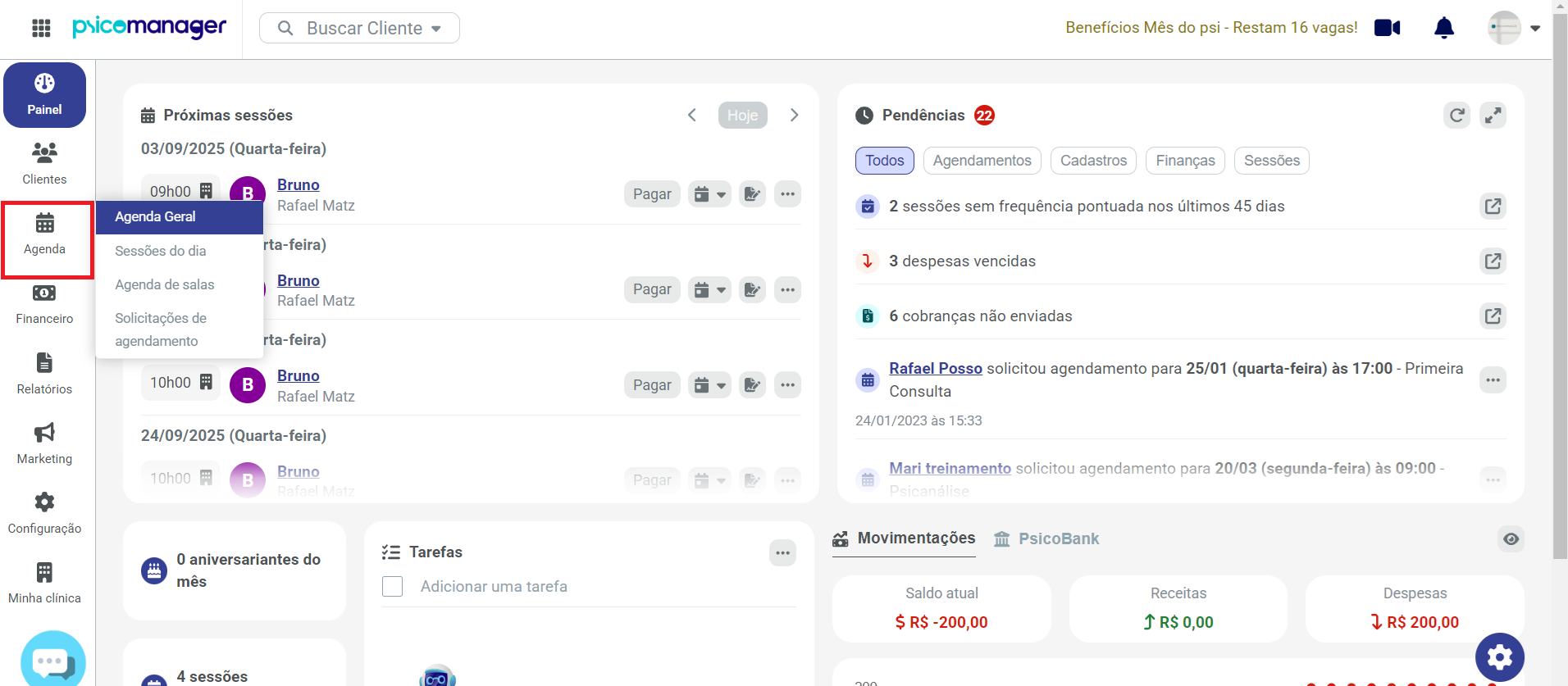The height and width of the screenshot is (686, 1568).
Task: Go to next sessions period arrow
Action: coord(794,115)
